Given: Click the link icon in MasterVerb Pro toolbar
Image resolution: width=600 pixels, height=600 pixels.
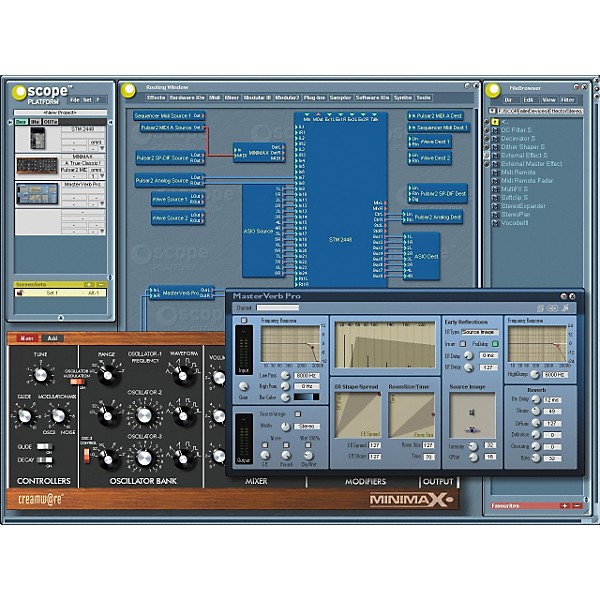Looking at the screenshot, I should coord(552,308).
